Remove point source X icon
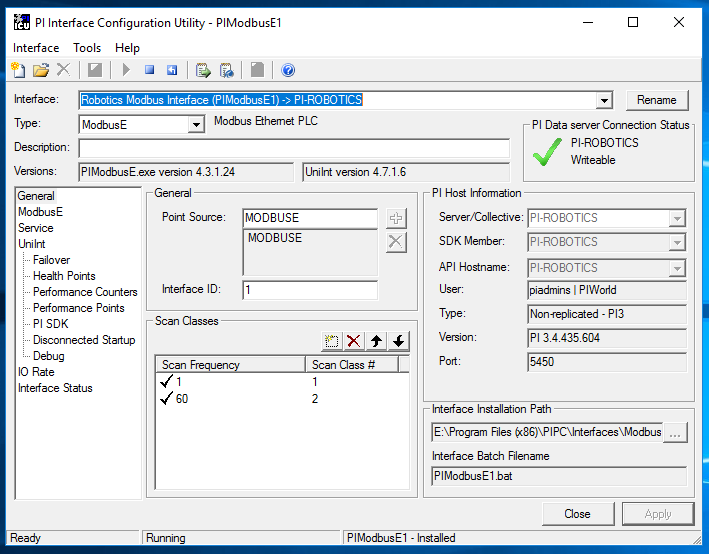This screenshot has height=554, width=709. coord(396,242)
